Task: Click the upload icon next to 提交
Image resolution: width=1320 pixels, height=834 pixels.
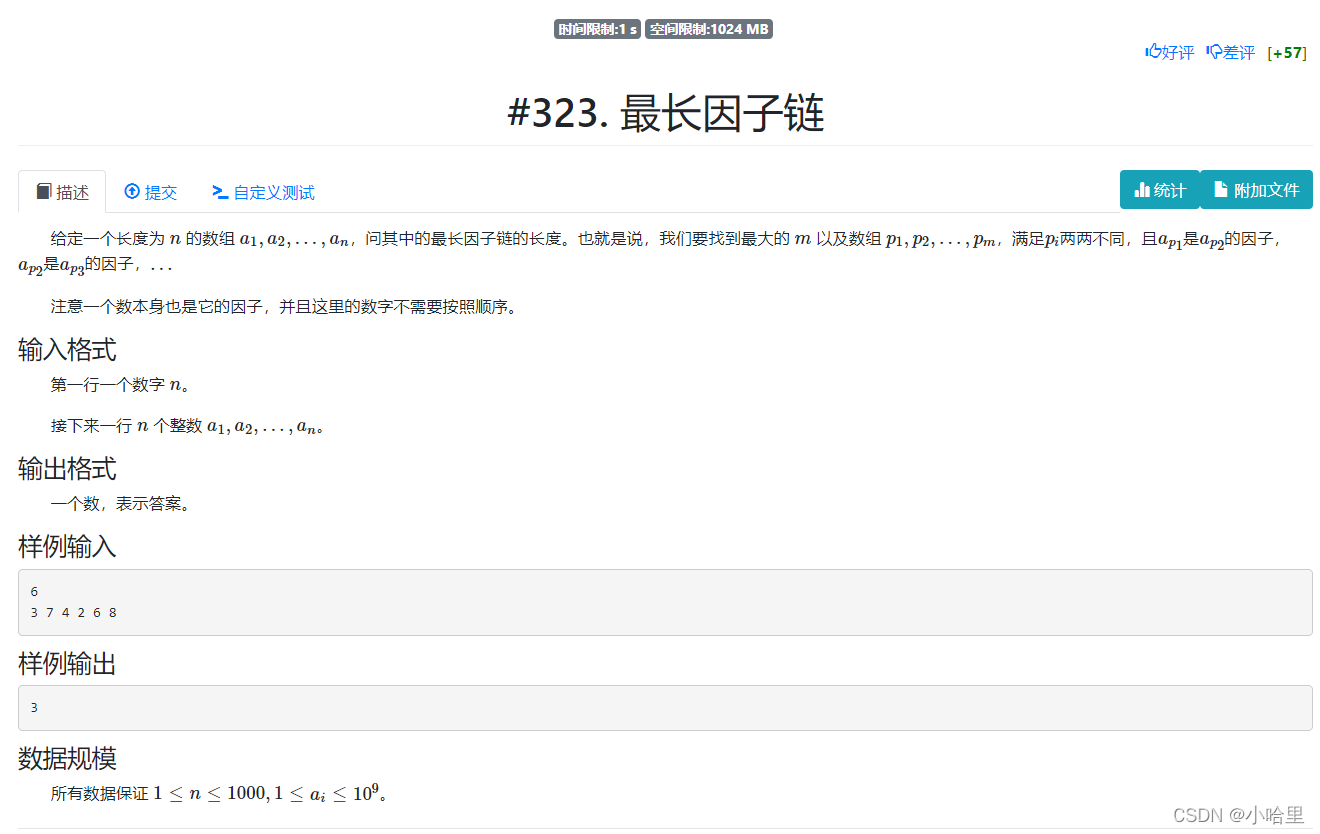Action: click(x=131, y=191)
